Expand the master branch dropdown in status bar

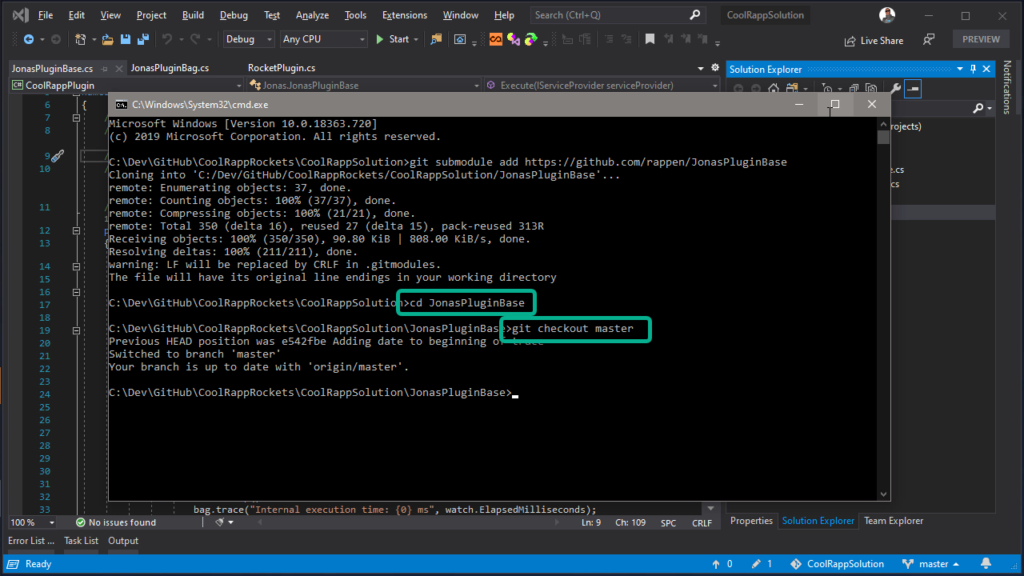(x=955, y=563)
